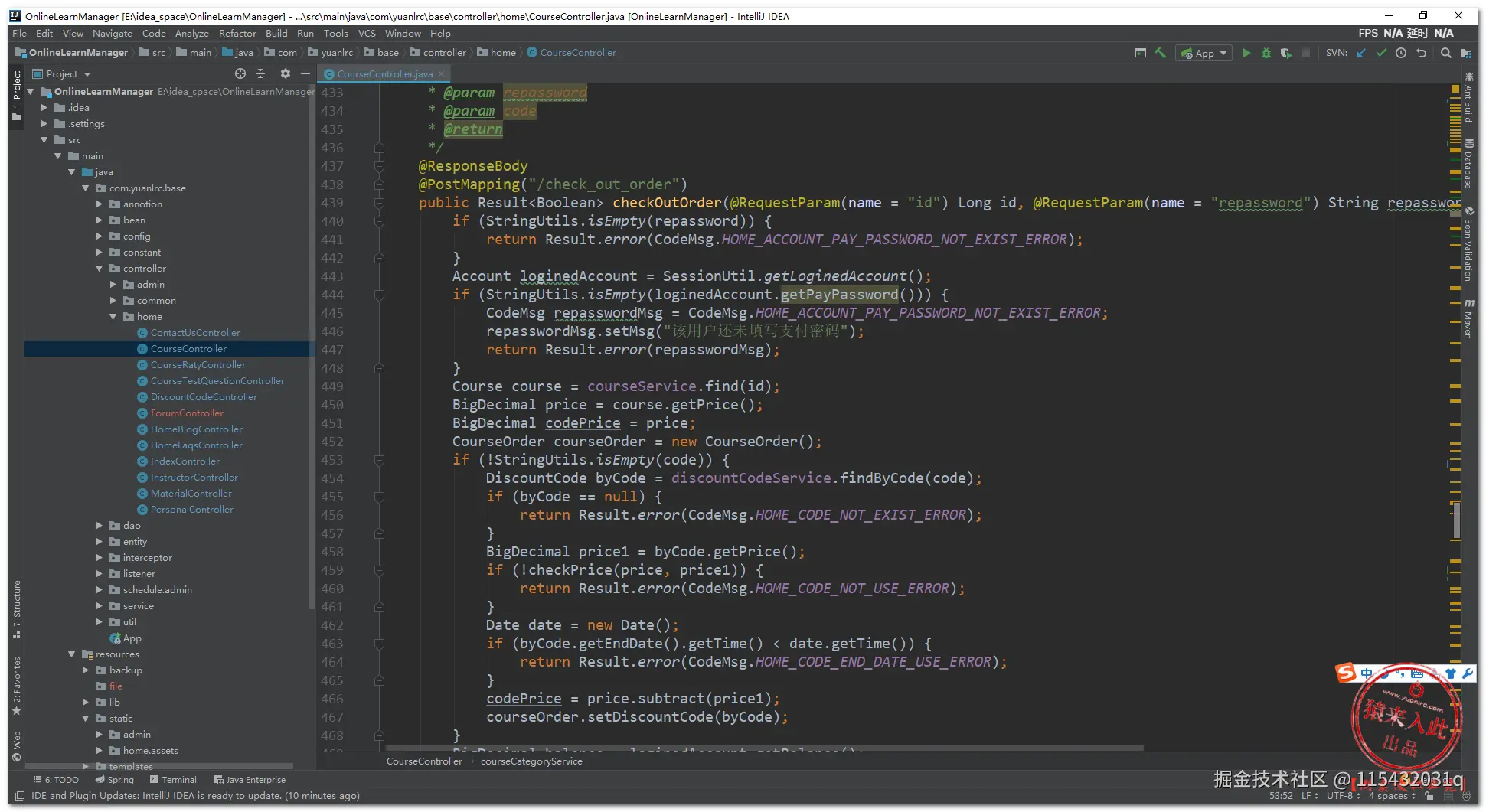The image size is (1486, 812).
Task: Open the App run configuration dropdown
Action: click(1204, 53)
